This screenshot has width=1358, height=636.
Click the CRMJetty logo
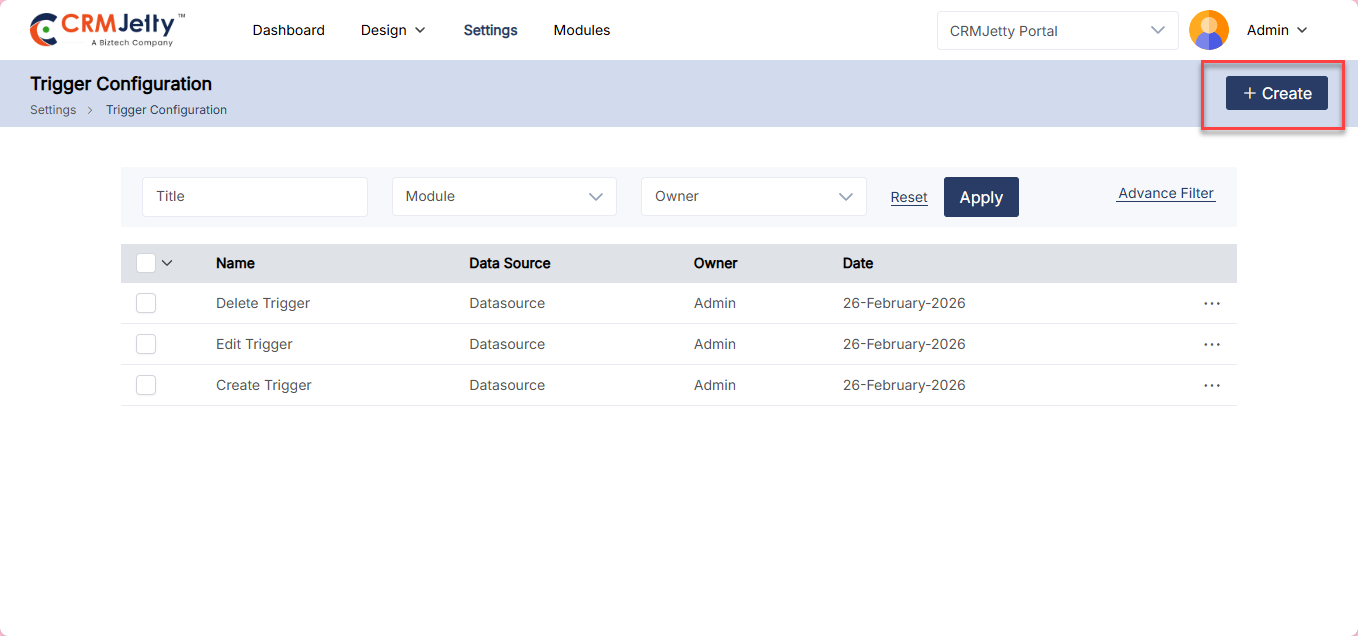(108, 30)
